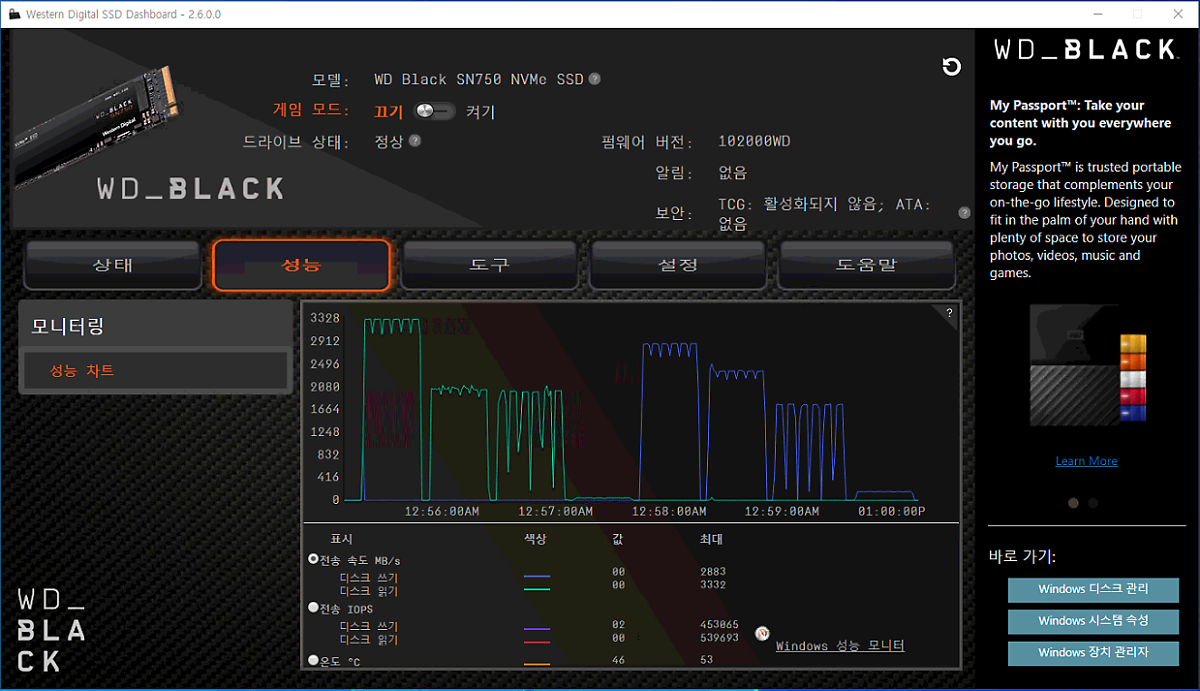This screenshot has height=691, width=1200.
Task: Click the 12:58:00AM time label on the chart
Action: (667, 511)
